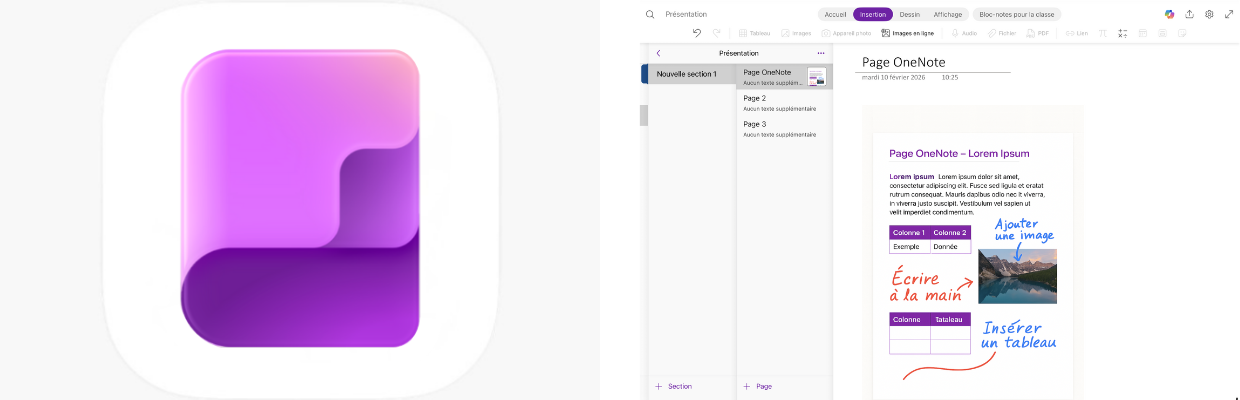Click the Page OneNote title field
Image resolution: width=1240 pixels, height=400 pixels.
904,62
